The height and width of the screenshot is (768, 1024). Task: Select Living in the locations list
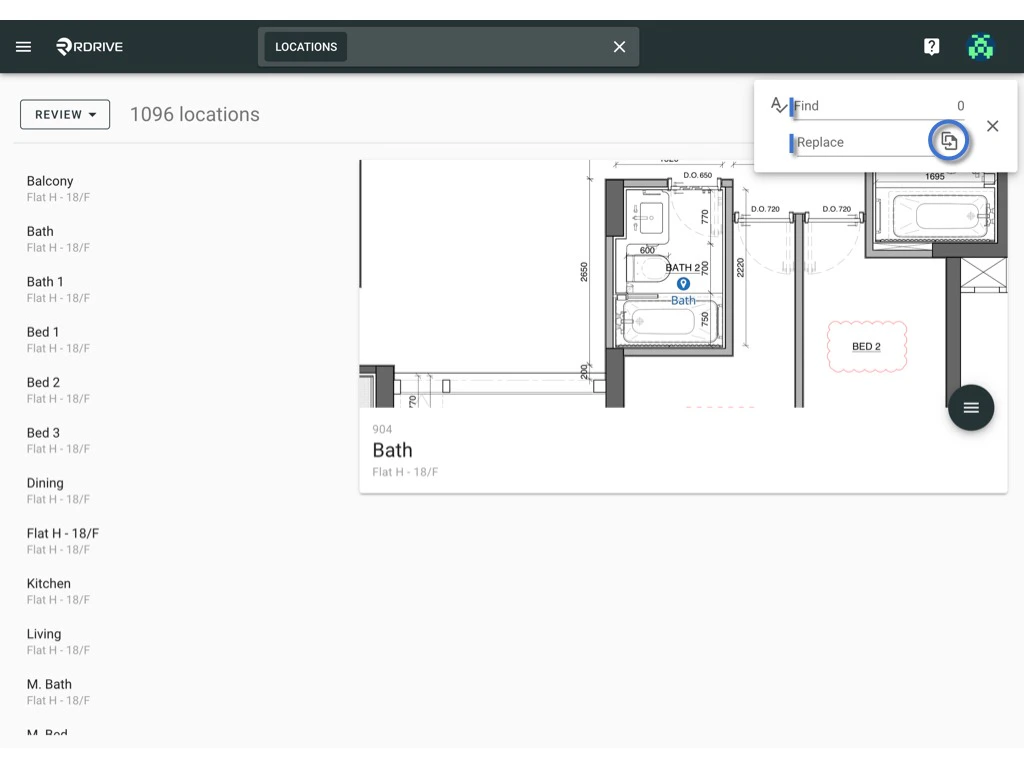coord(58,641)
